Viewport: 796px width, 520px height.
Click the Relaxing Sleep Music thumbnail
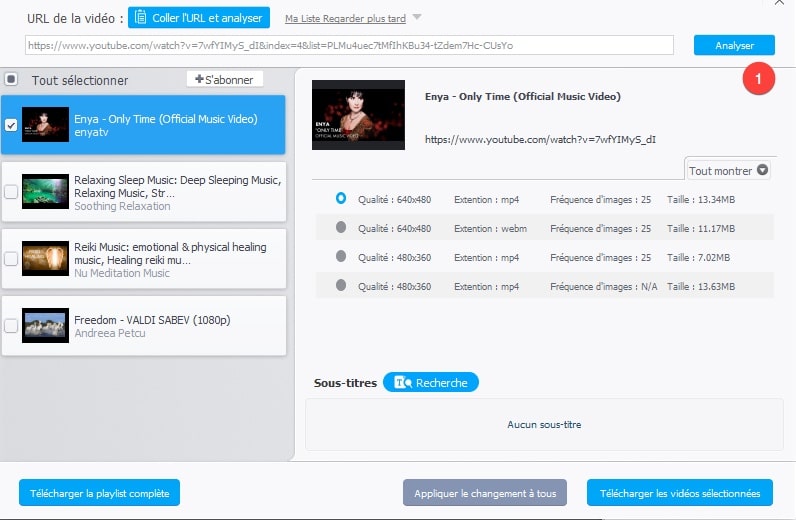click(45, 191)
